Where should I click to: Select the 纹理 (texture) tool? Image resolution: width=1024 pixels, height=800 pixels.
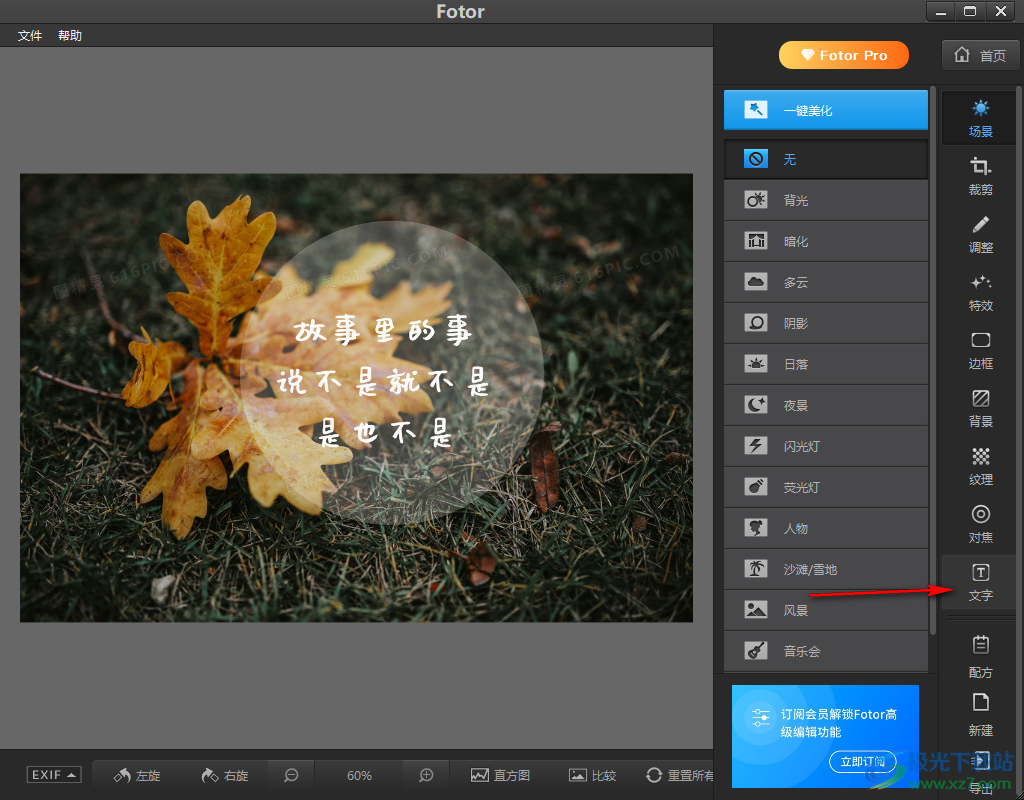tap(980, 466)
